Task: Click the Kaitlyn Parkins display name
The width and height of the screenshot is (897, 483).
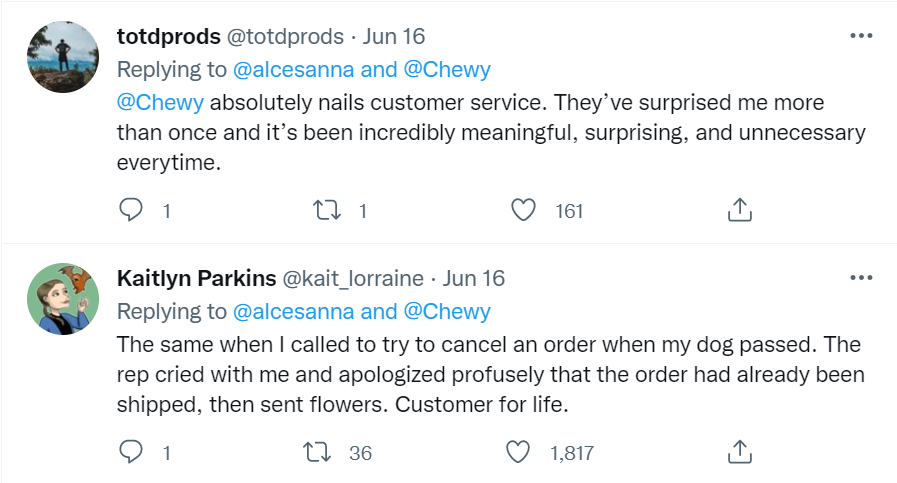Action: (x=198, y=278)
